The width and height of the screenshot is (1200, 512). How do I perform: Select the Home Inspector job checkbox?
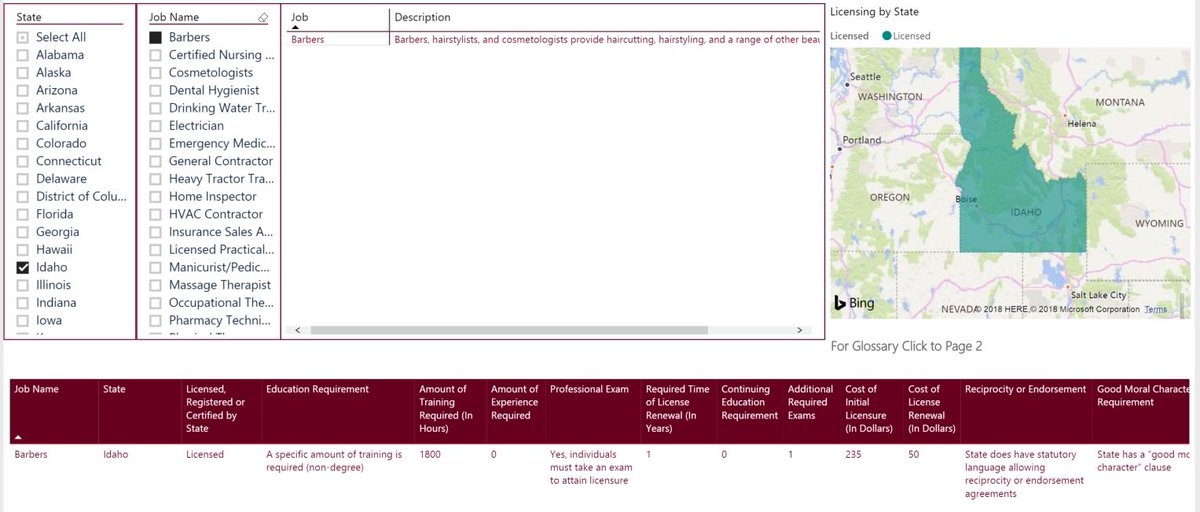point(155,196)
